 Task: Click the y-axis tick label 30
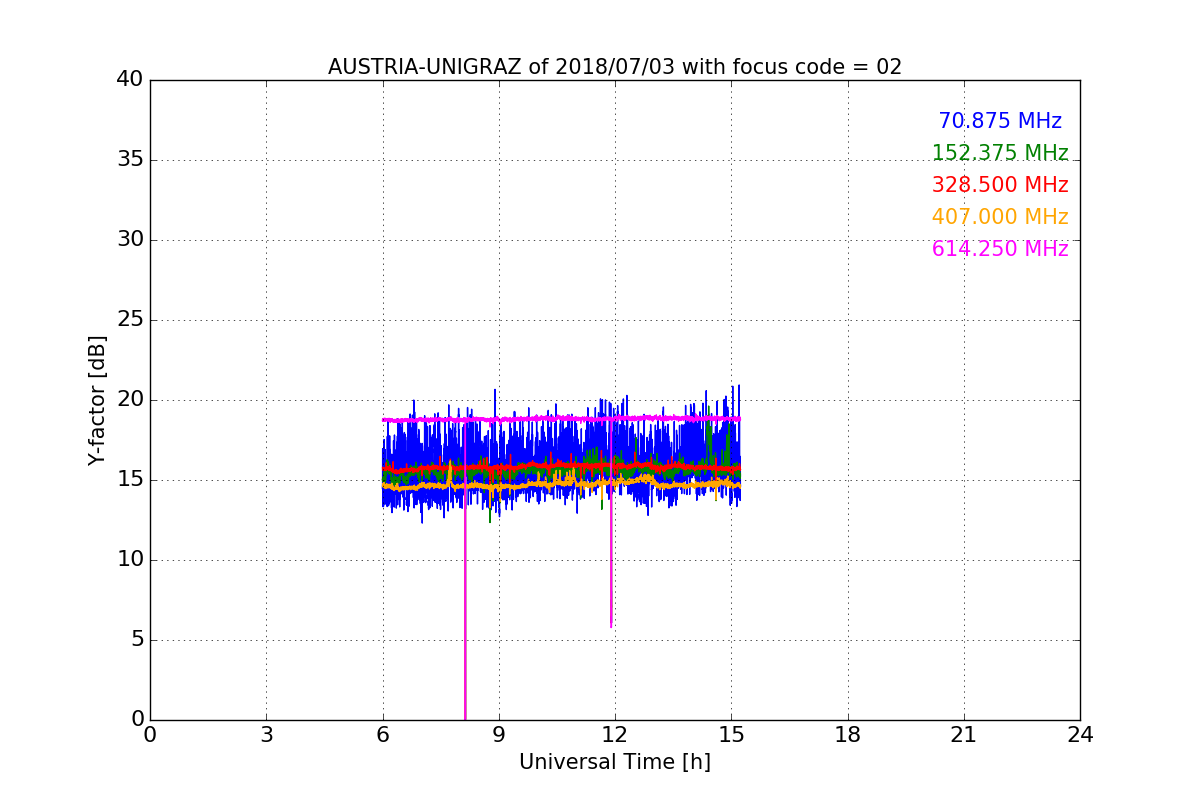click(130, 240)
